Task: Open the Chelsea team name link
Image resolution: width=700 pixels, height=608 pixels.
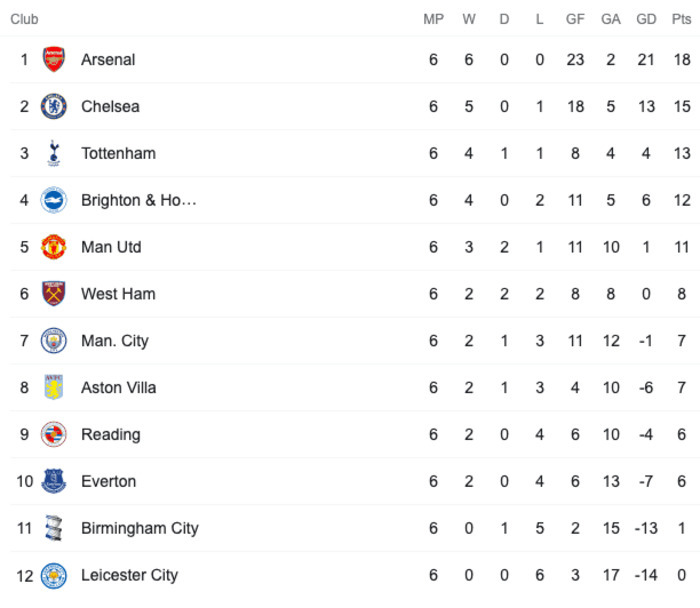Action: pyautogui.click(x=110, y=107)
